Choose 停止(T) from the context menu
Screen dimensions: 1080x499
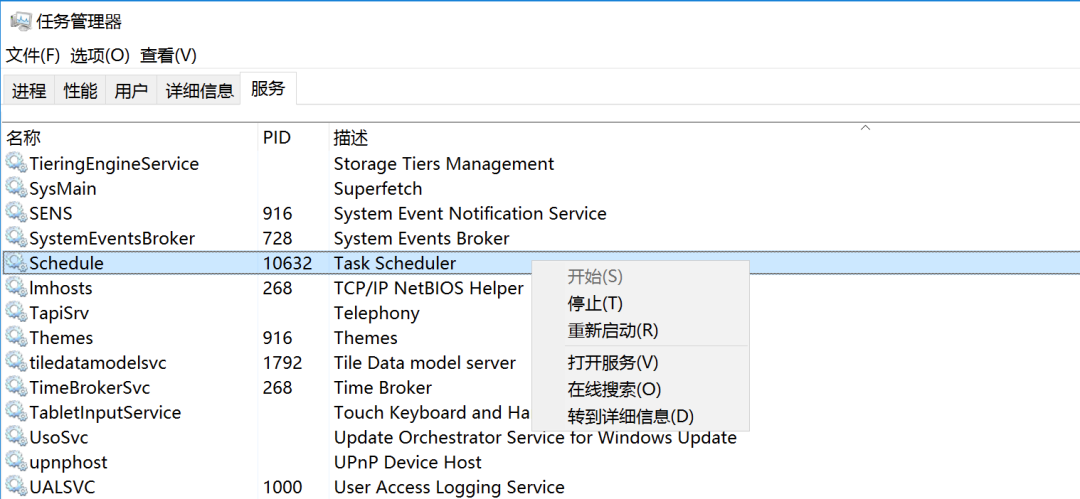[x=596, y=303]
